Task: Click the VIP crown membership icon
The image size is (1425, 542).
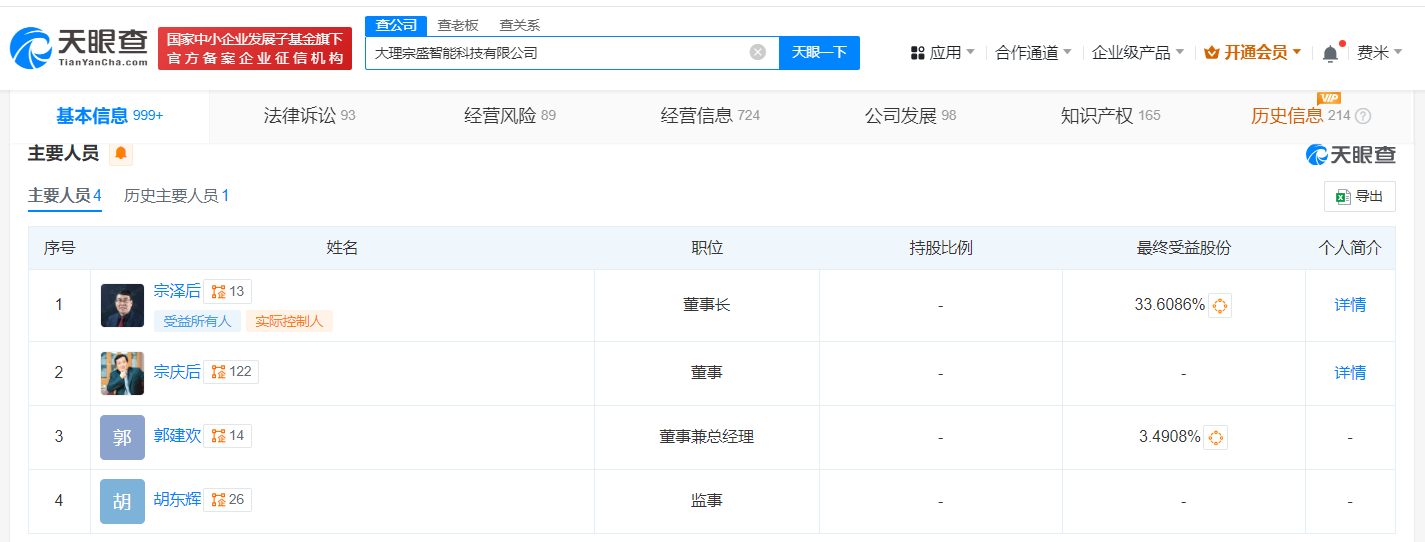Action: pyautogui.click(x=1212, y=53)
